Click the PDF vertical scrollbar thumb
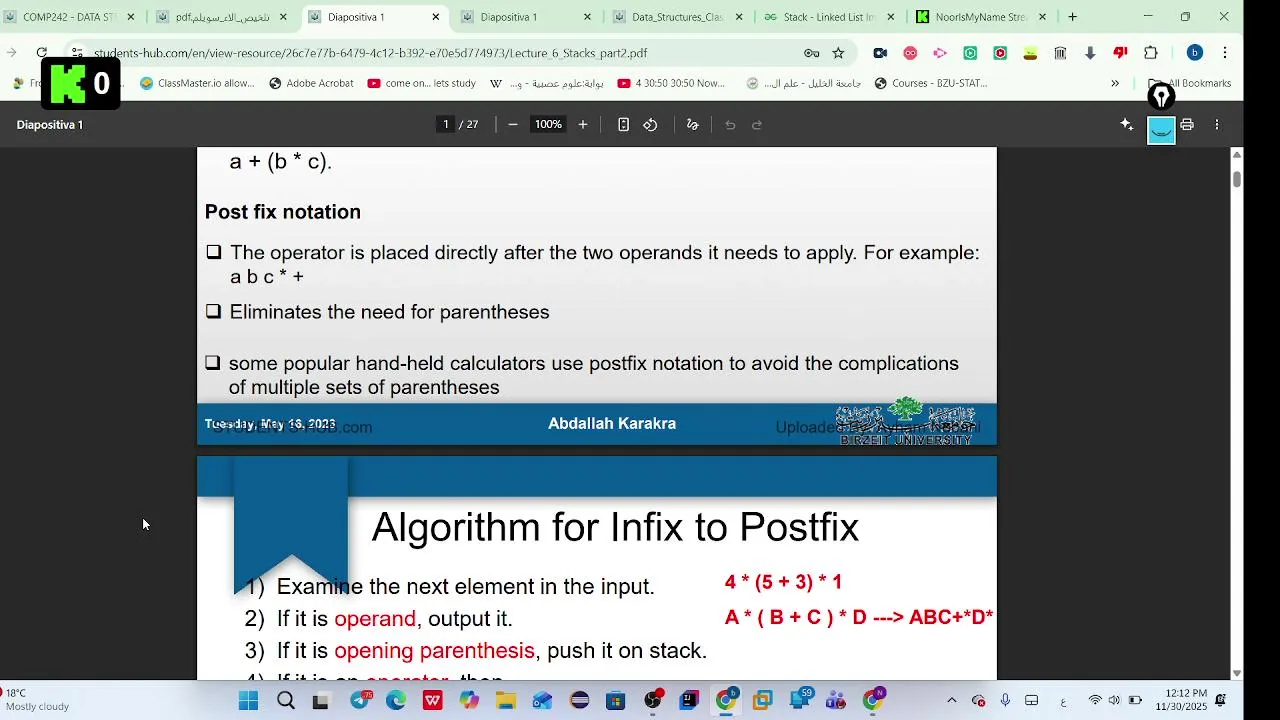1280x720 pixels. point(1237,179)
